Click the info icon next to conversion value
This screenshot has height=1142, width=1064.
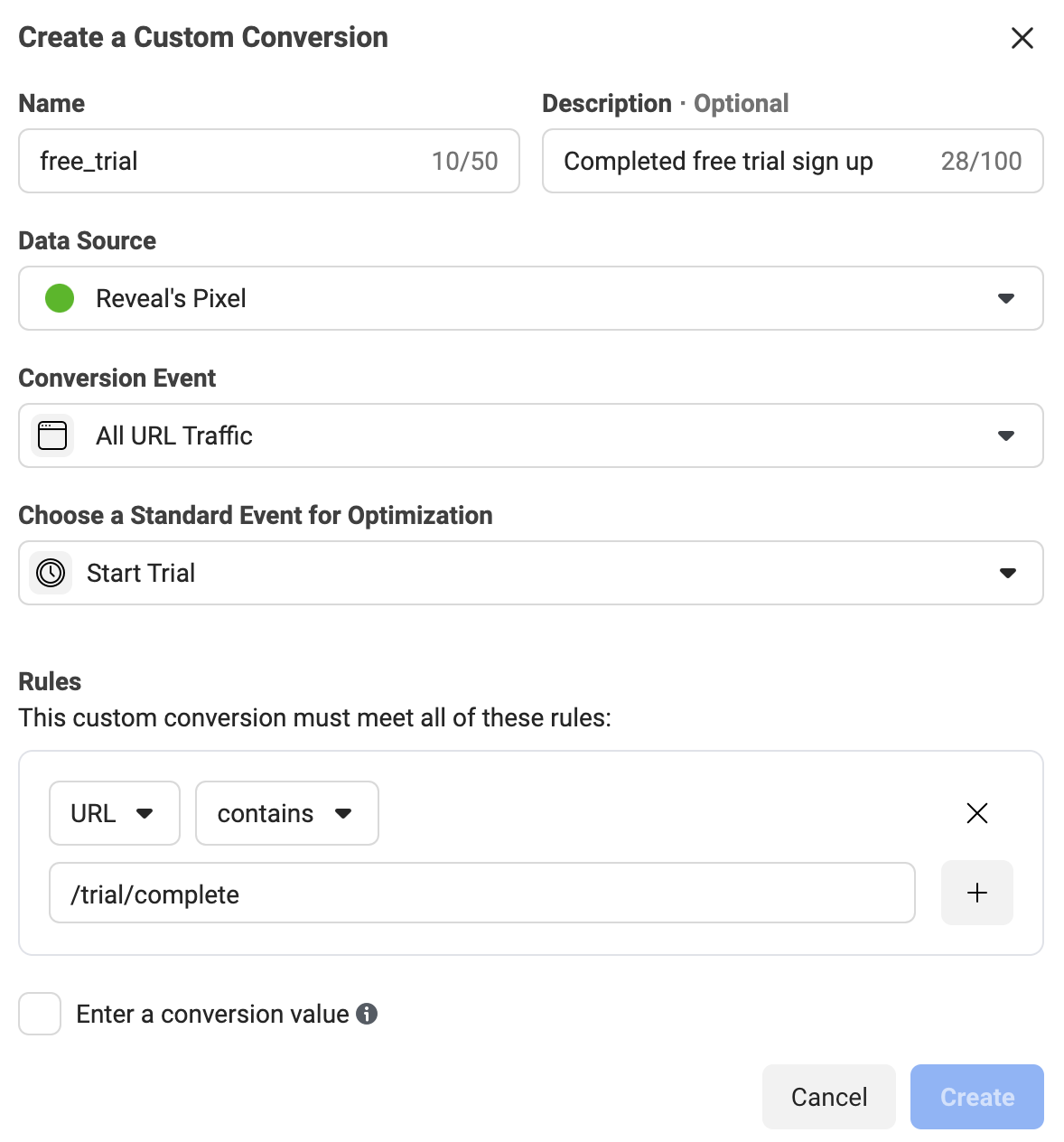(367, 1014)
